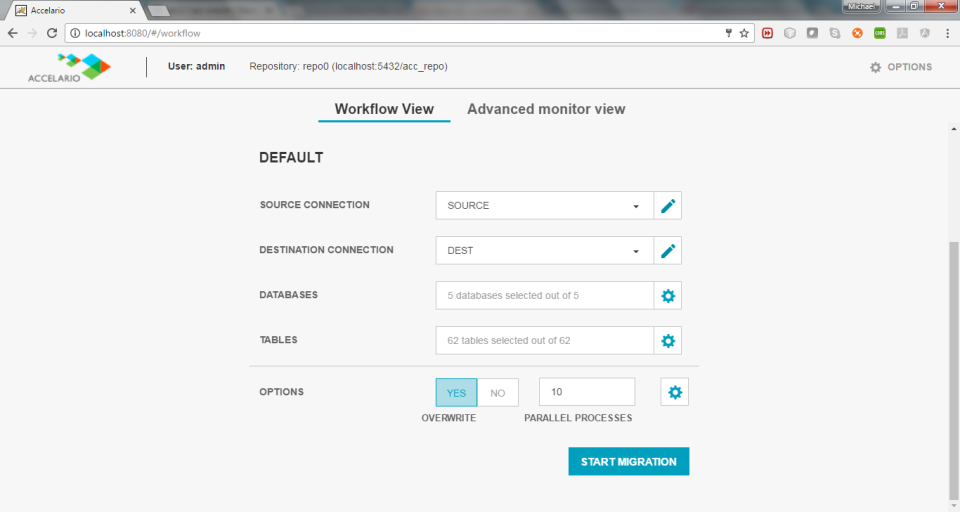This screenshot has width=960, height=512.
Task: Click the tables selected field
Action: coord(544,341)
